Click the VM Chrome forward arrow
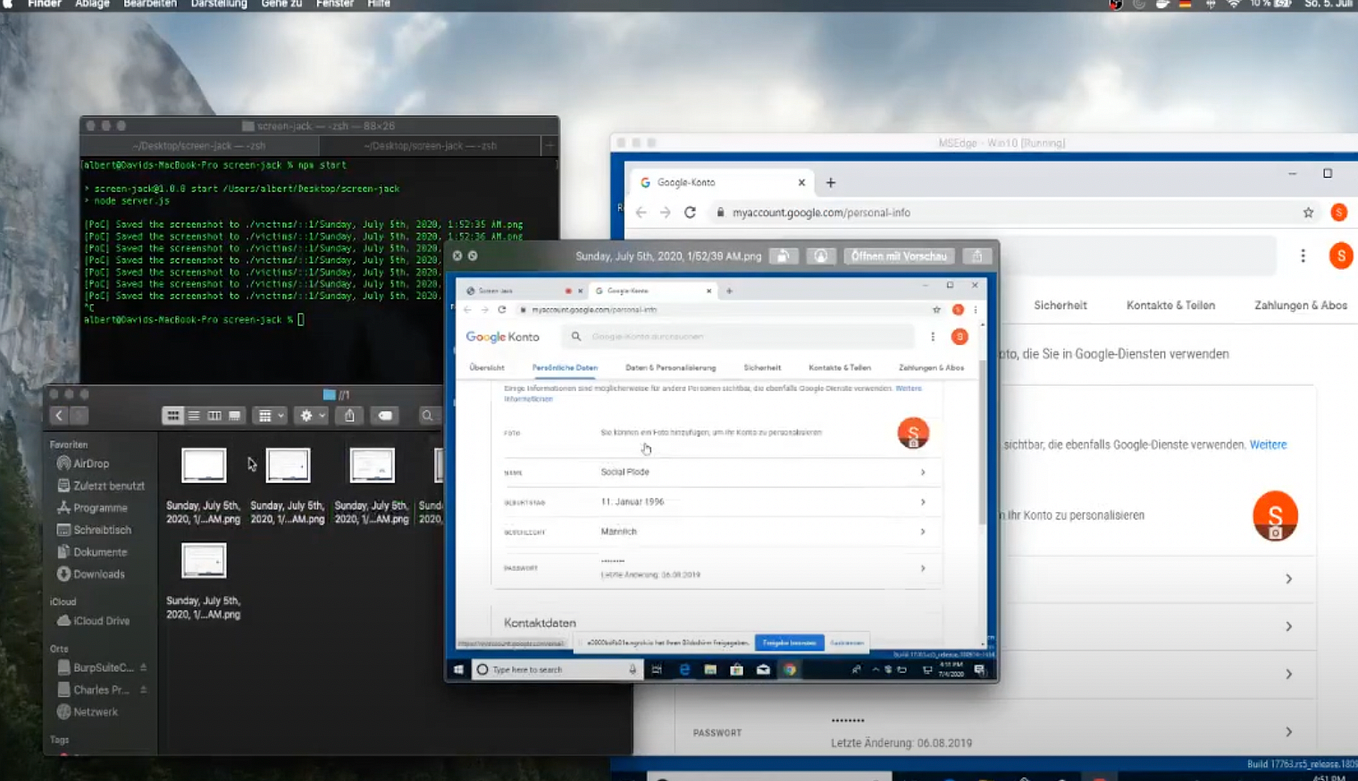Image resolution: width=1358 pixels, height=781 pixels. point(665,212)
